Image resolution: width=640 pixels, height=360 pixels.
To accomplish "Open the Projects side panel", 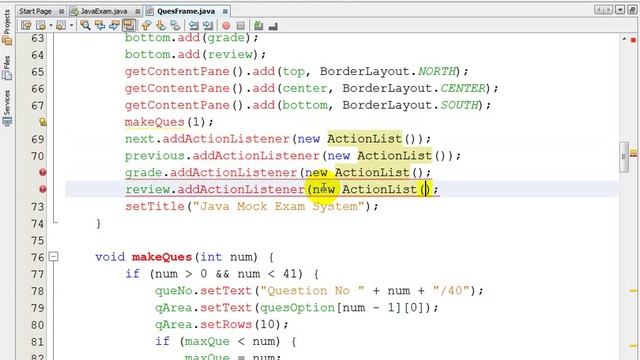I will [x=7, y=27].
